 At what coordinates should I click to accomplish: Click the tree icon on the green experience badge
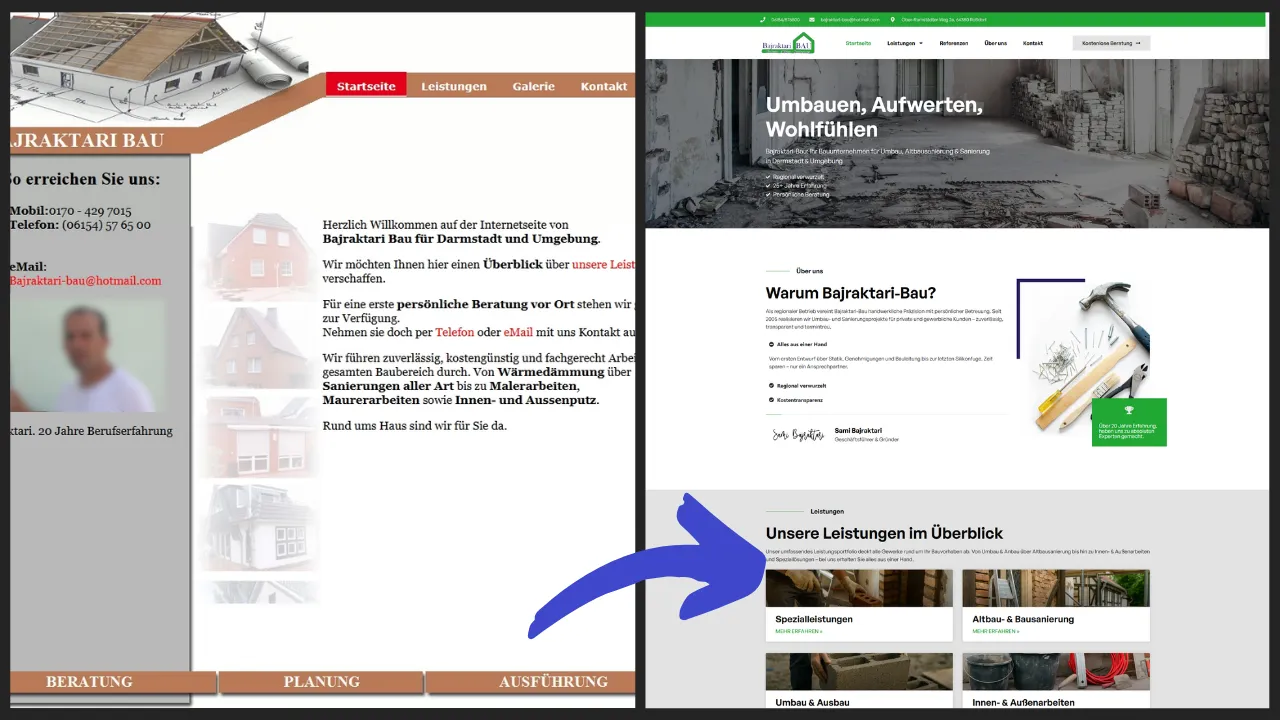[x=1129, y=409]
